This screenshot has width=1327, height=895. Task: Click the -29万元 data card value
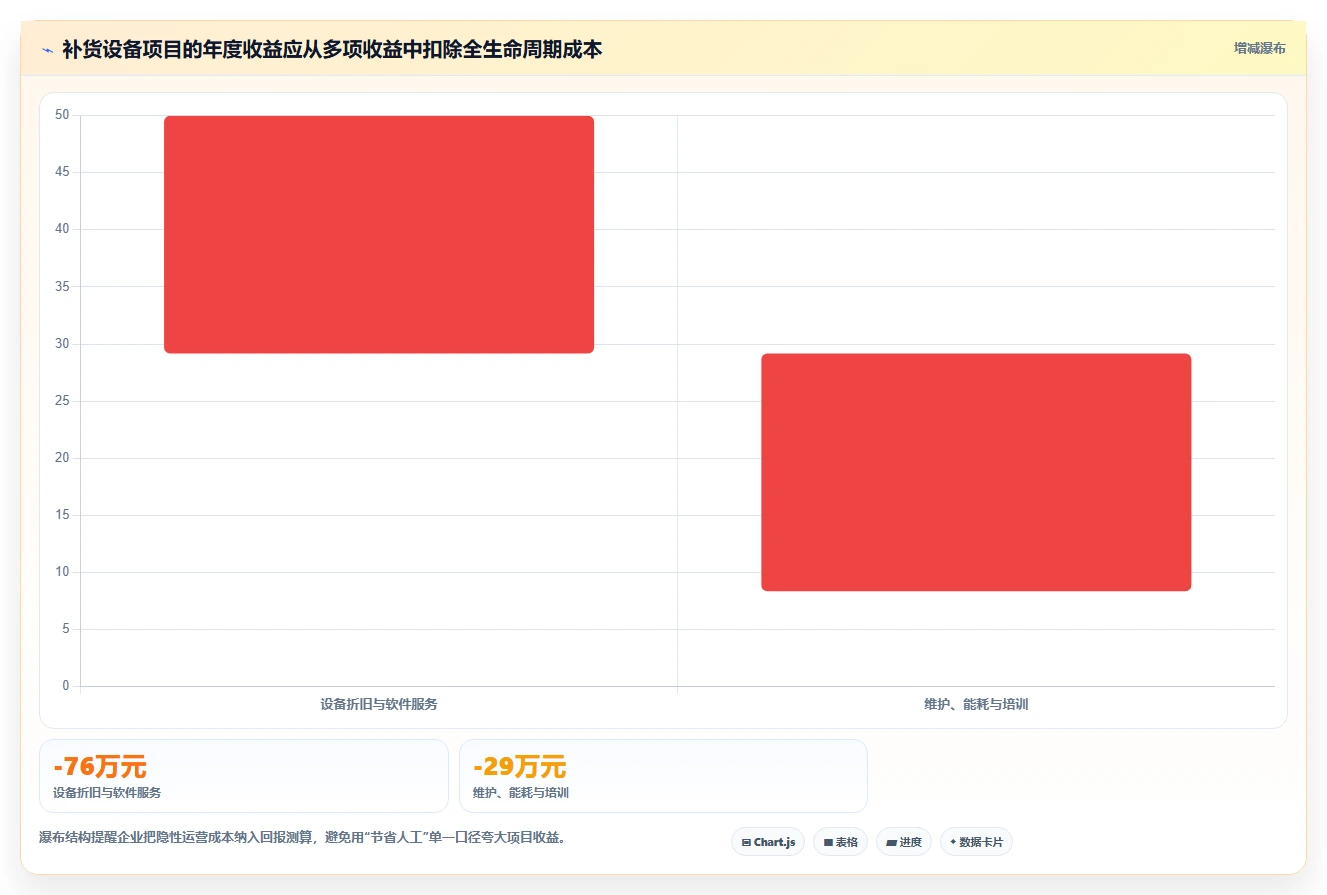pos(520,767)
